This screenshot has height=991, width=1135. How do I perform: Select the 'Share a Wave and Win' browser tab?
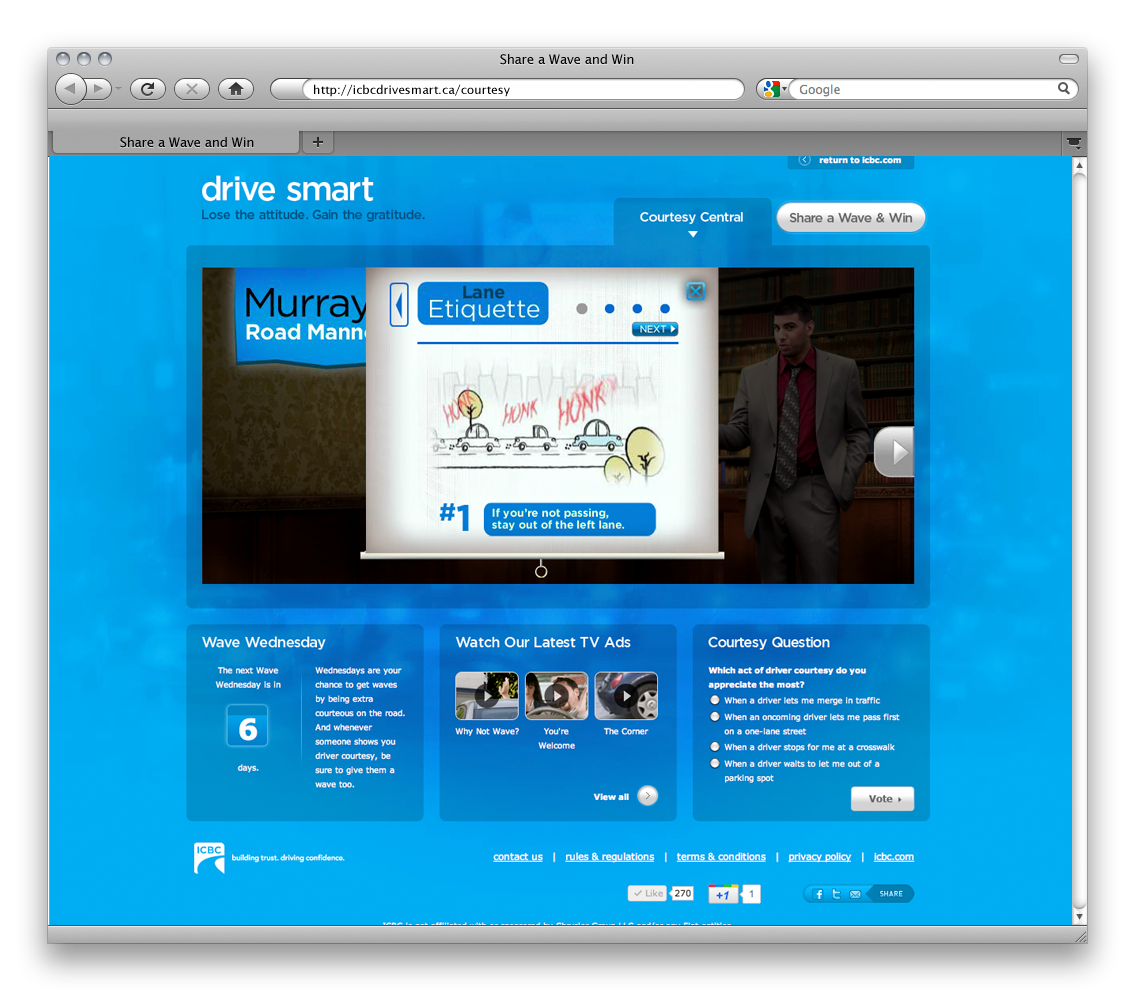coord(177,142)
